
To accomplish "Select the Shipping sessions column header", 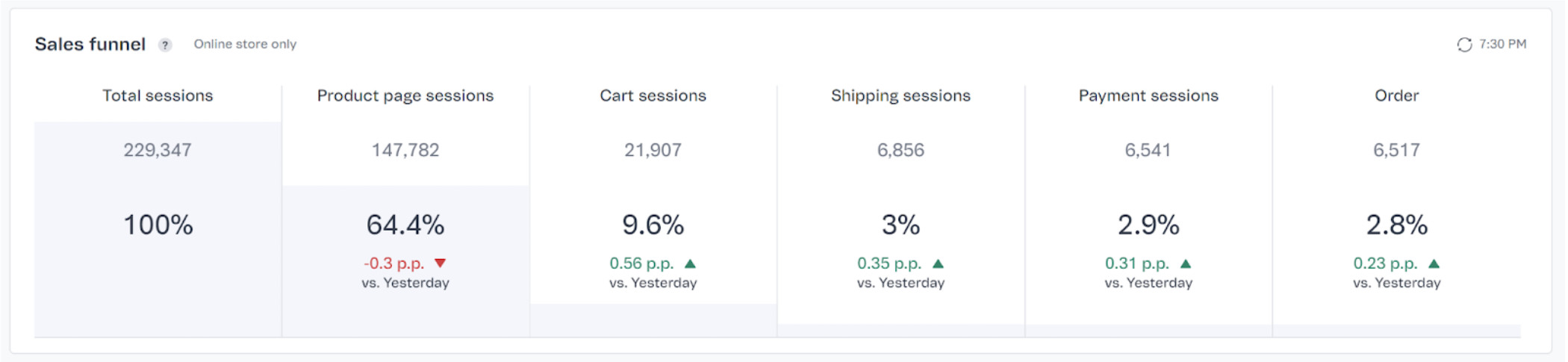I will tap(900, 96).
